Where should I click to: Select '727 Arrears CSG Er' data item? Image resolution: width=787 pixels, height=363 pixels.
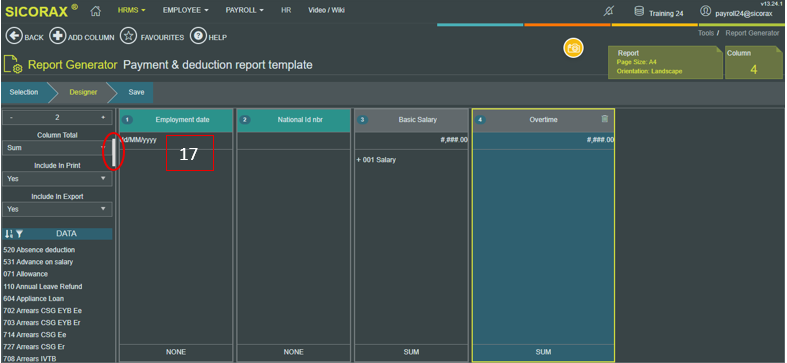pos(34,346)
